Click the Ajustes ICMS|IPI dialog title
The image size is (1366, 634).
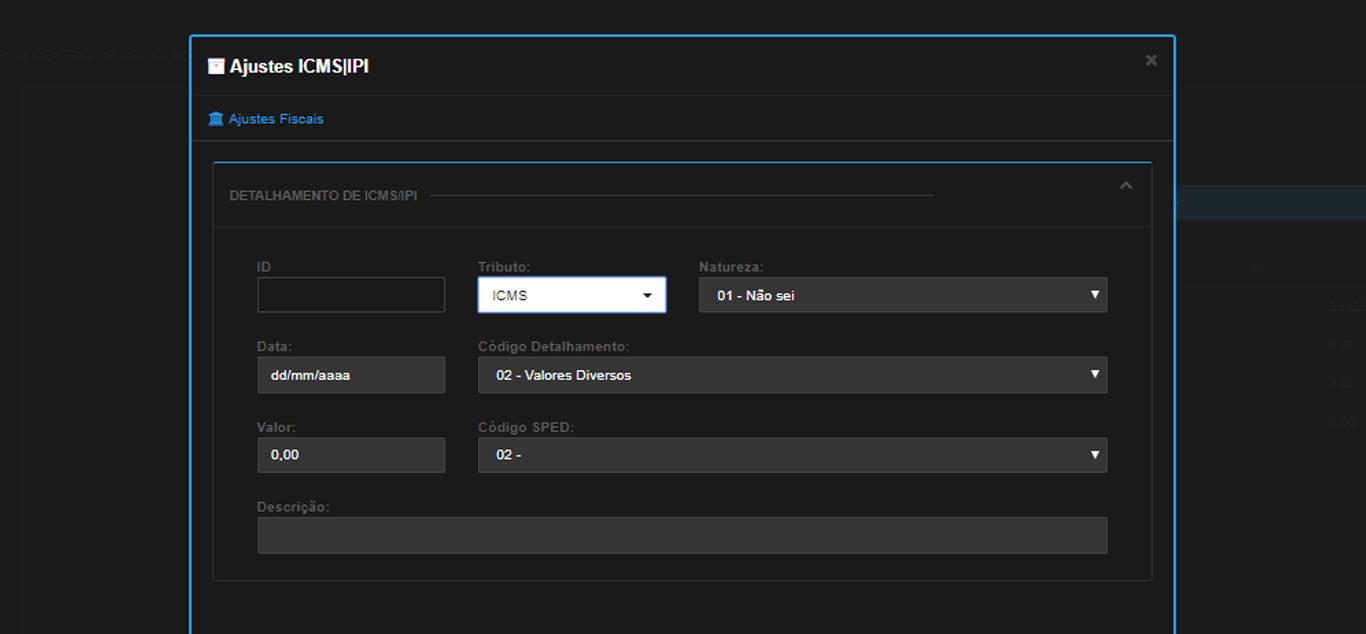(x=299, y=66)
